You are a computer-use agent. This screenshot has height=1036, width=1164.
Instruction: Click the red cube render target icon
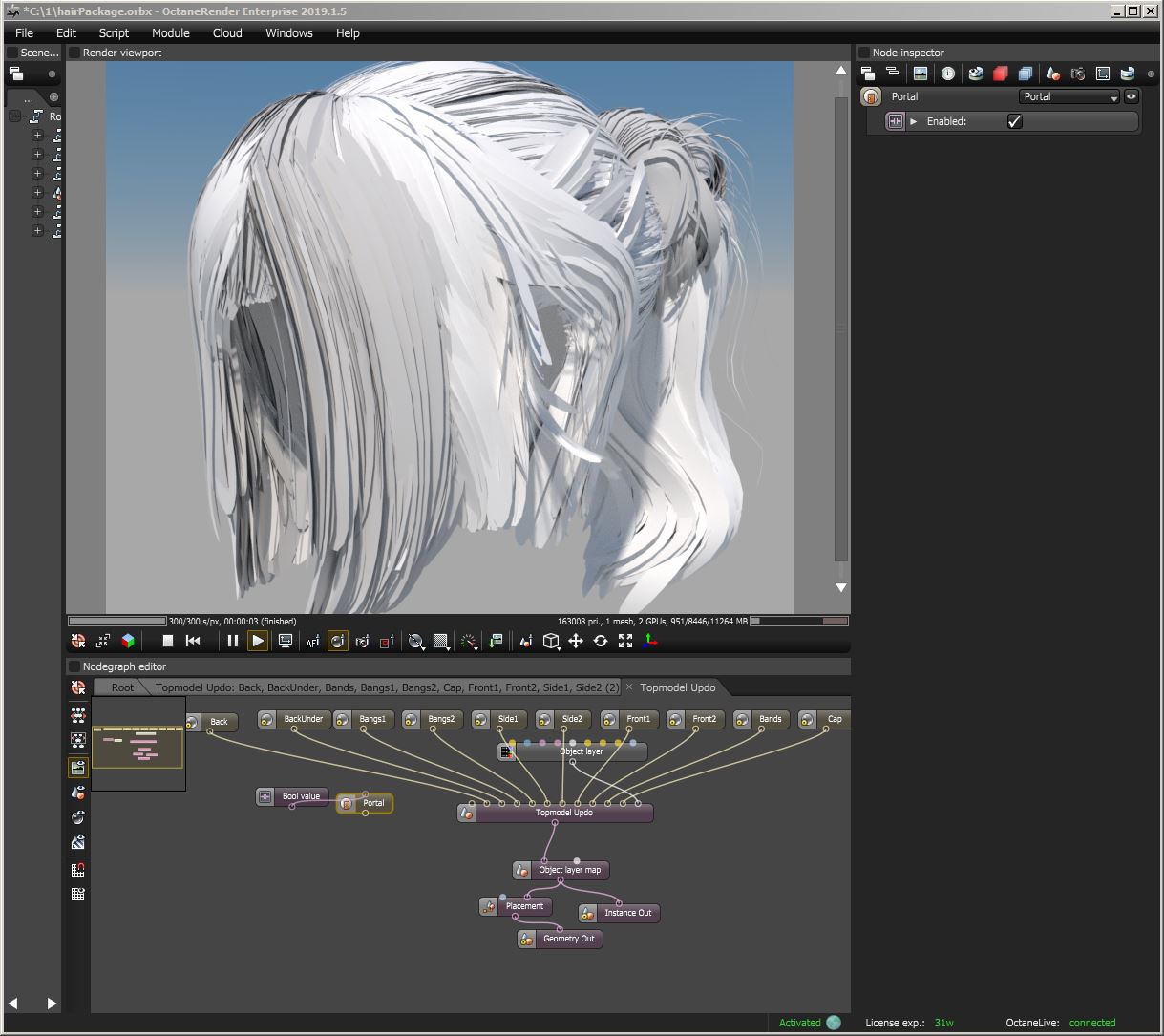tap(1001, 74)
